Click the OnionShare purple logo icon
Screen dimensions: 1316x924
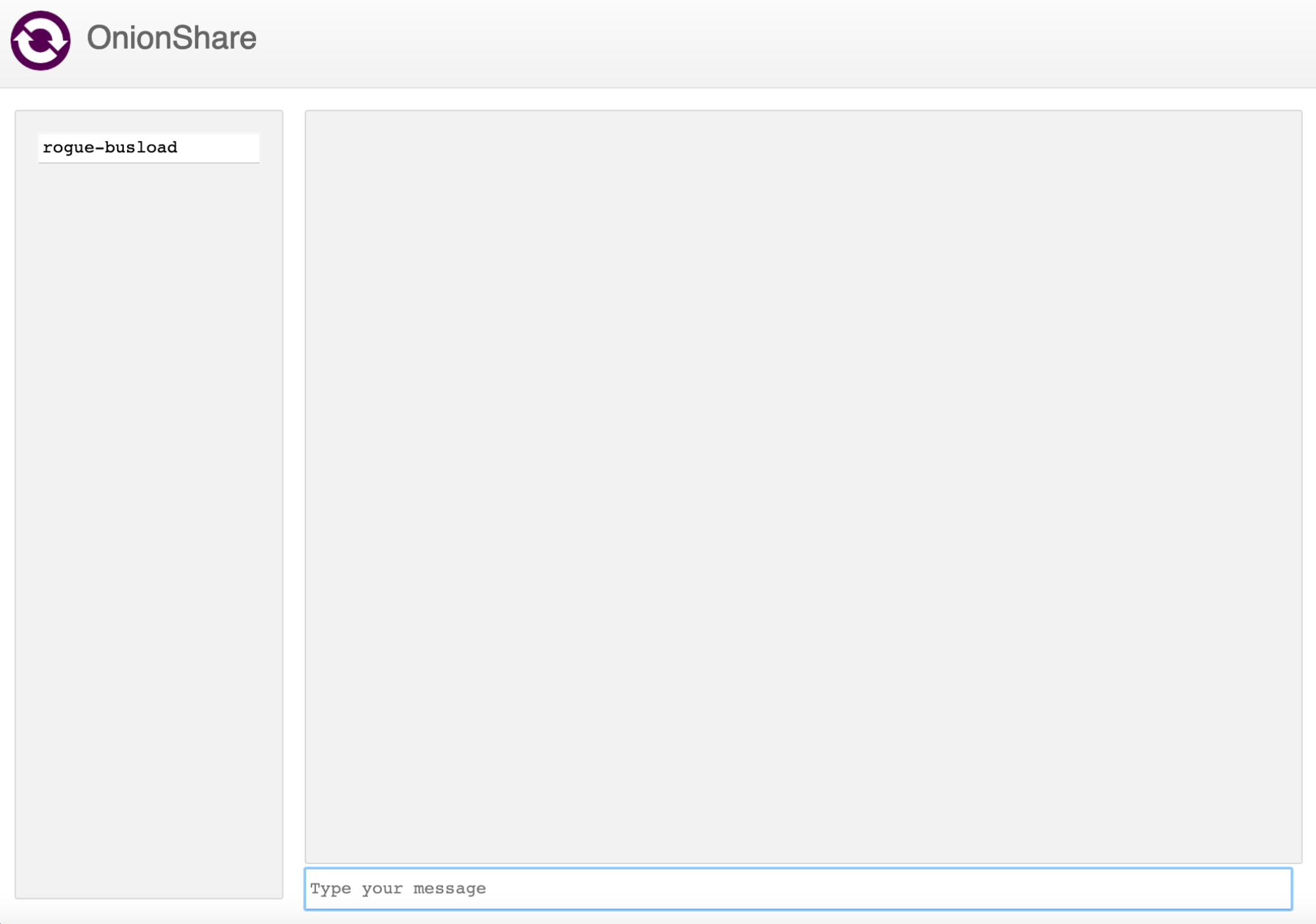pyautogui.click(x=40, y=40)
